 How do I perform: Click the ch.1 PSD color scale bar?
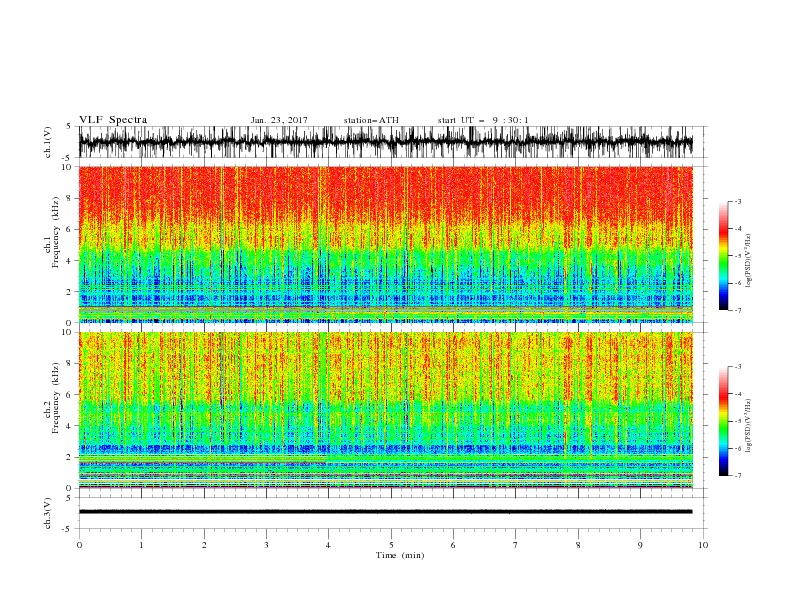(x=723, y=256)
